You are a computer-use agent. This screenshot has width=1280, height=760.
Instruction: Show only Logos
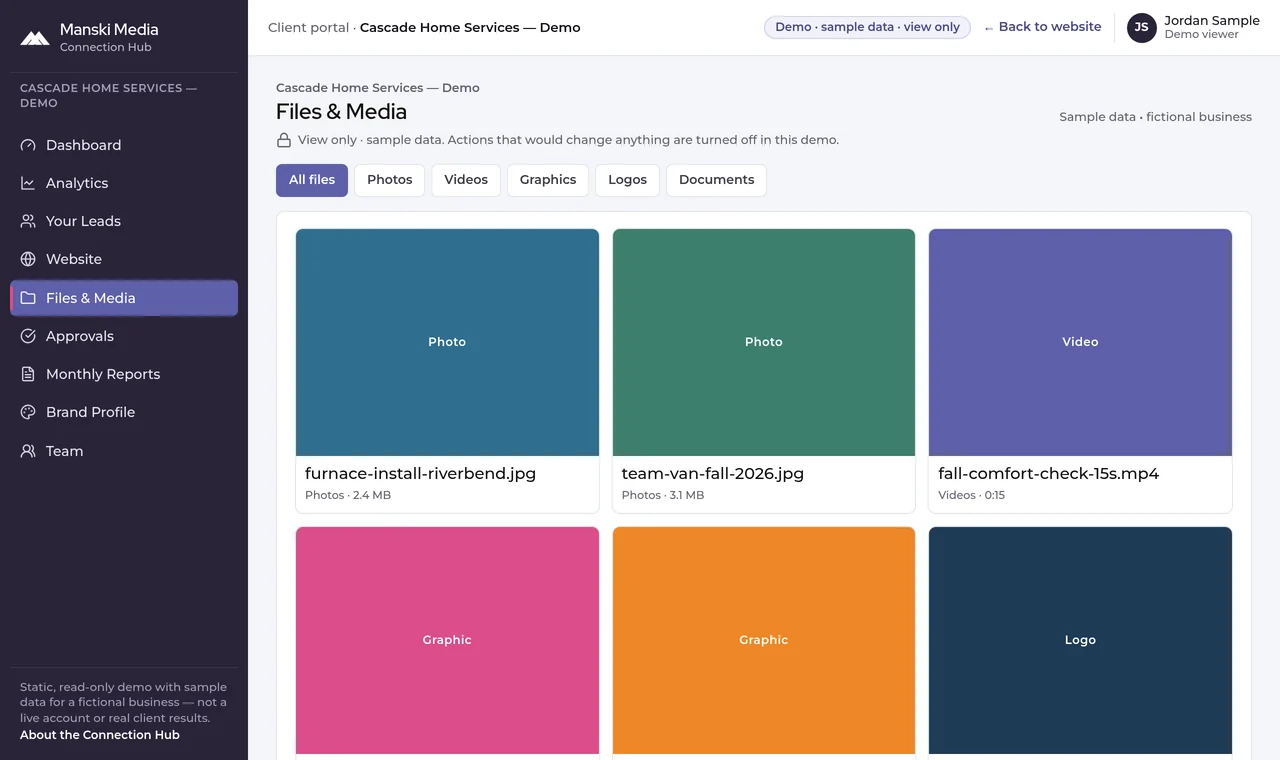click(x=627, y=180)
